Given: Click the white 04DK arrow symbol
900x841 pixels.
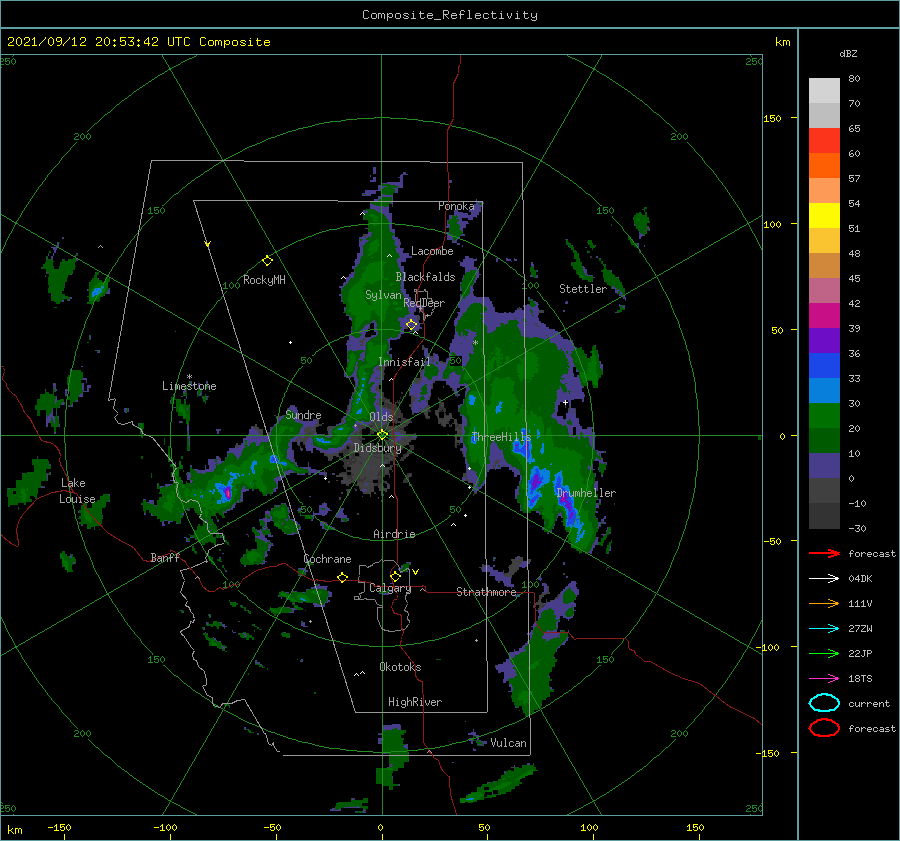Looking at the screenshot, I should coord(824,578).
